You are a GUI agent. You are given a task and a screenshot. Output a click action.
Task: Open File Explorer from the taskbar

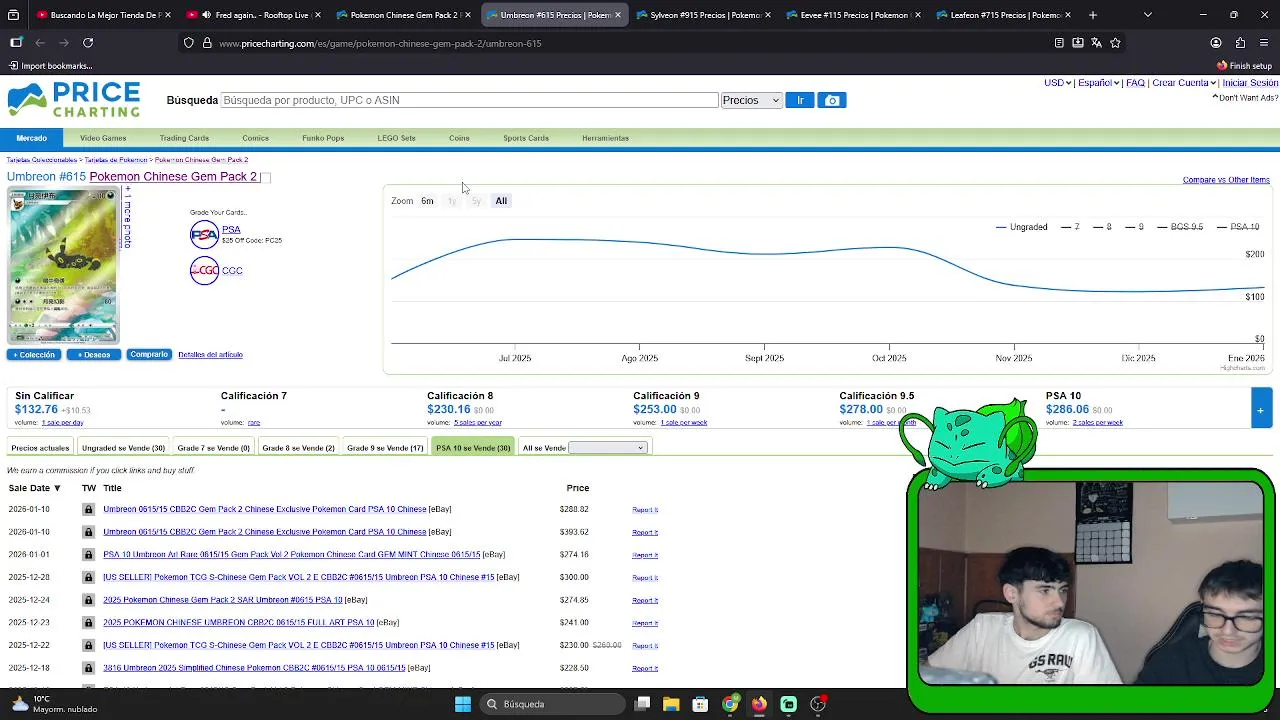pos(671,704)
